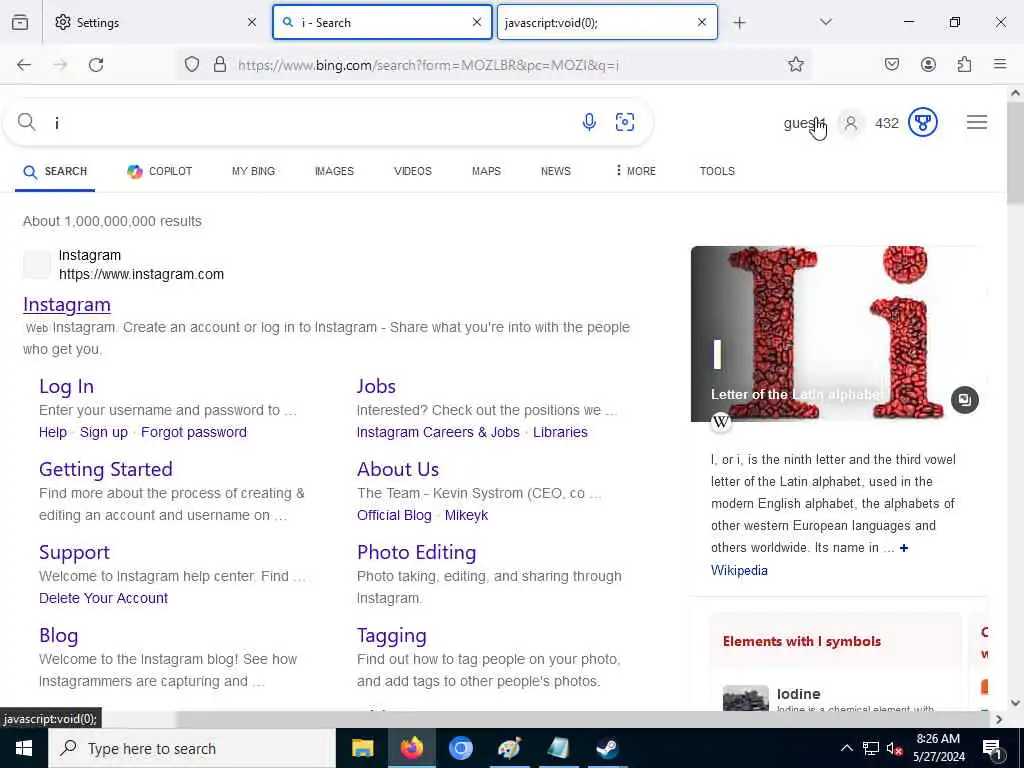
Task: Switch to the javascript:void(0); tab
Action: (x=607, y=22)
